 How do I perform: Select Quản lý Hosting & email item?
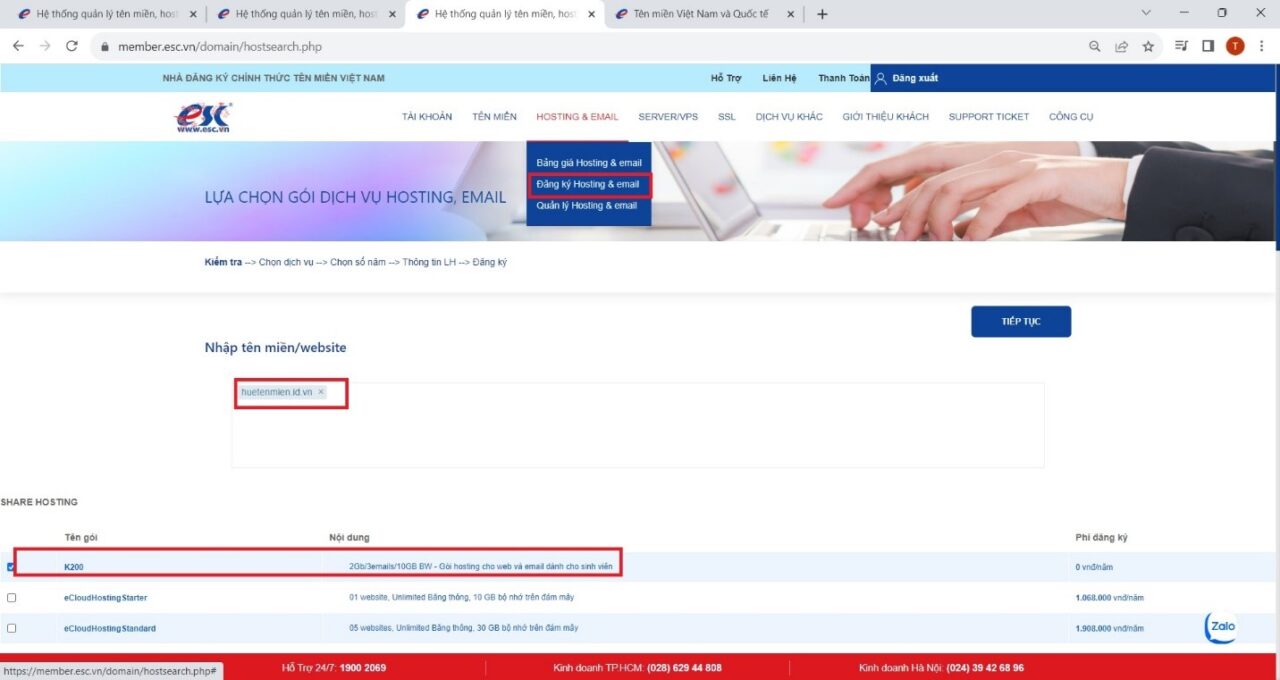click(x=587, y=206)
